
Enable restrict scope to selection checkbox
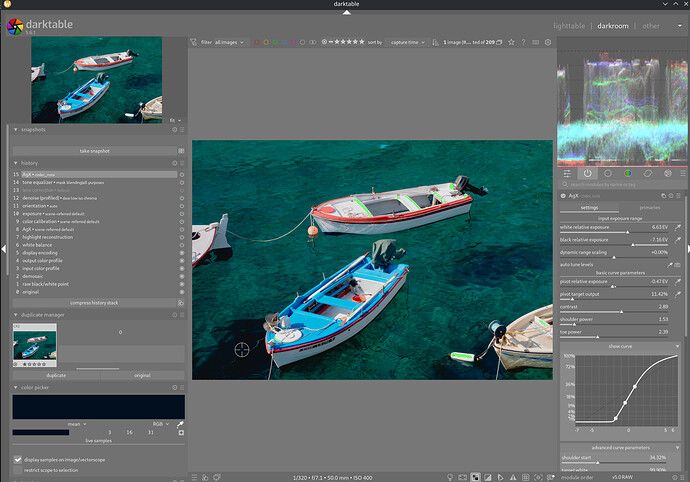coord(18,470)
